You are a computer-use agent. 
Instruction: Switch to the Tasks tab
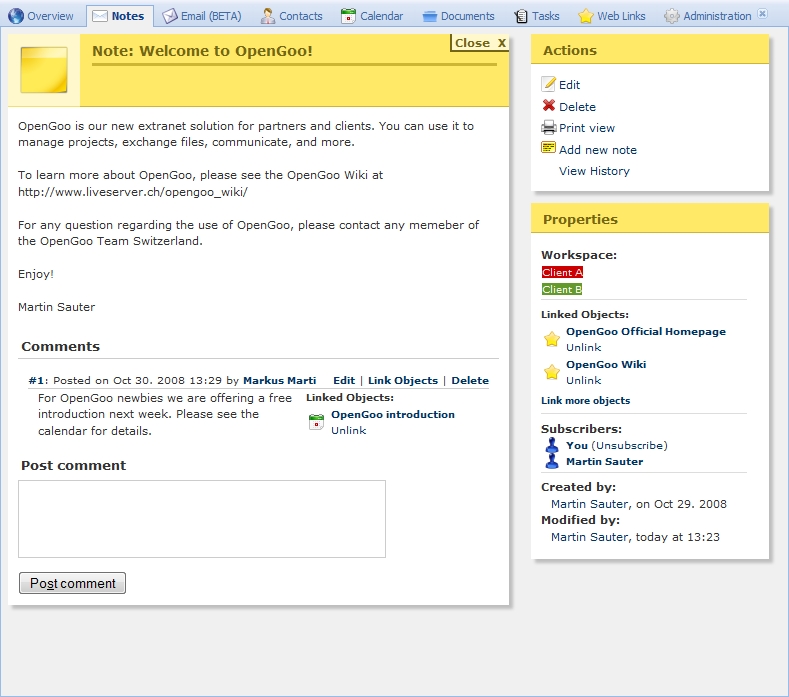[537, 16]
